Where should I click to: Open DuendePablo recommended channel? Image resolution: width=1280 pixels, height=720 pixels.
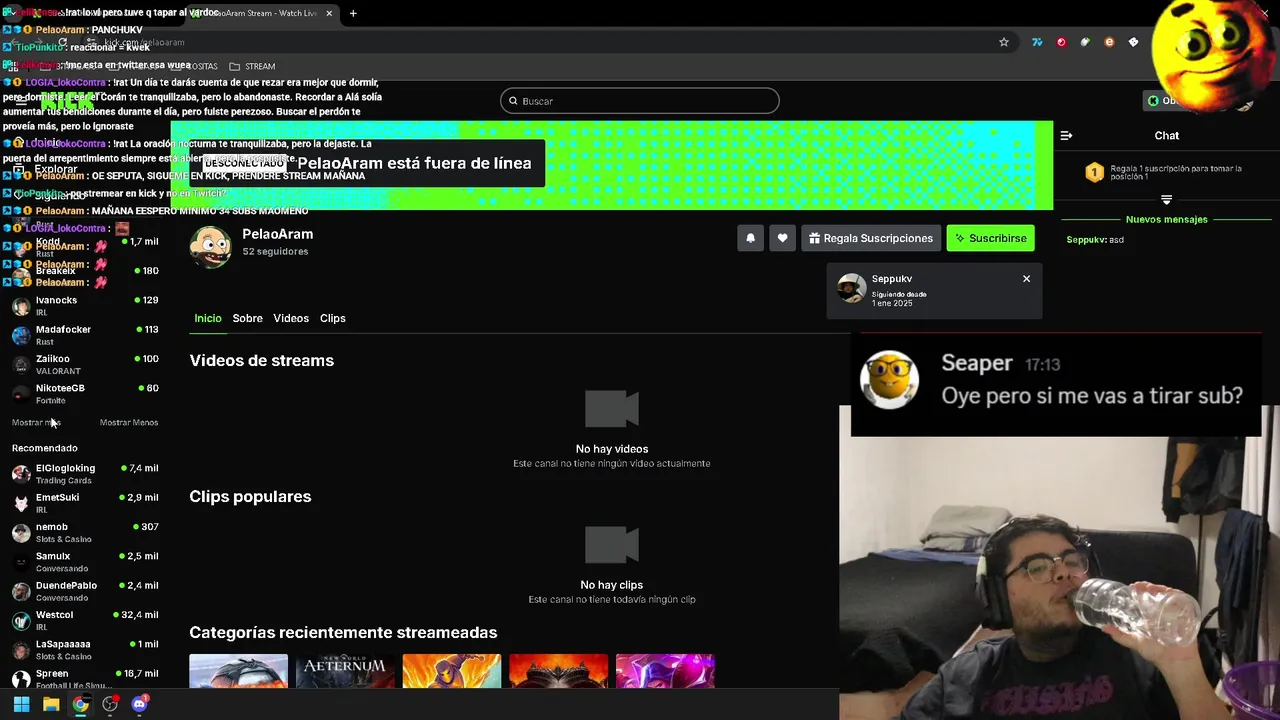pyautogui.click(x=85, y=591)
